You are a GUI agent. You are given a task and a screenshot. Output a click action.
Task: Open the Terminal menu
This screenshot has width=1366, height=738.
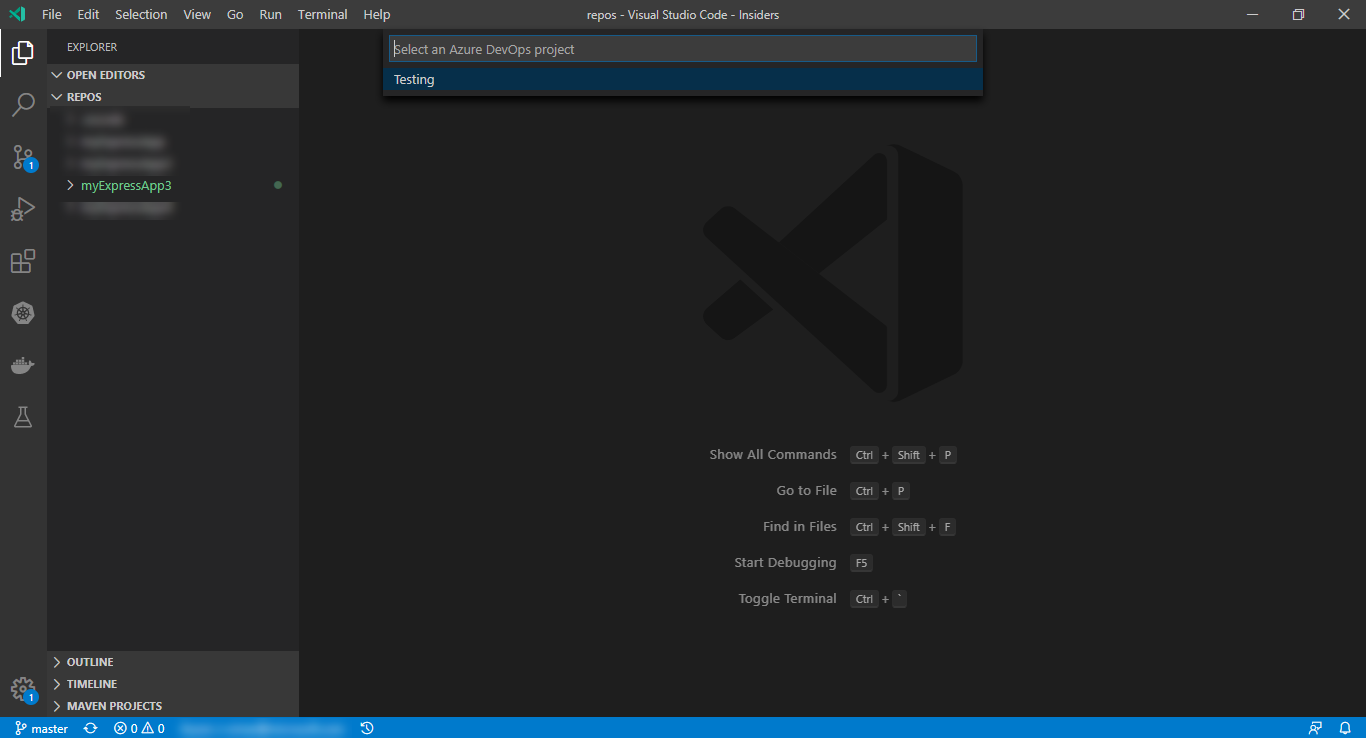pyautogui.click(x=323, y=15)
